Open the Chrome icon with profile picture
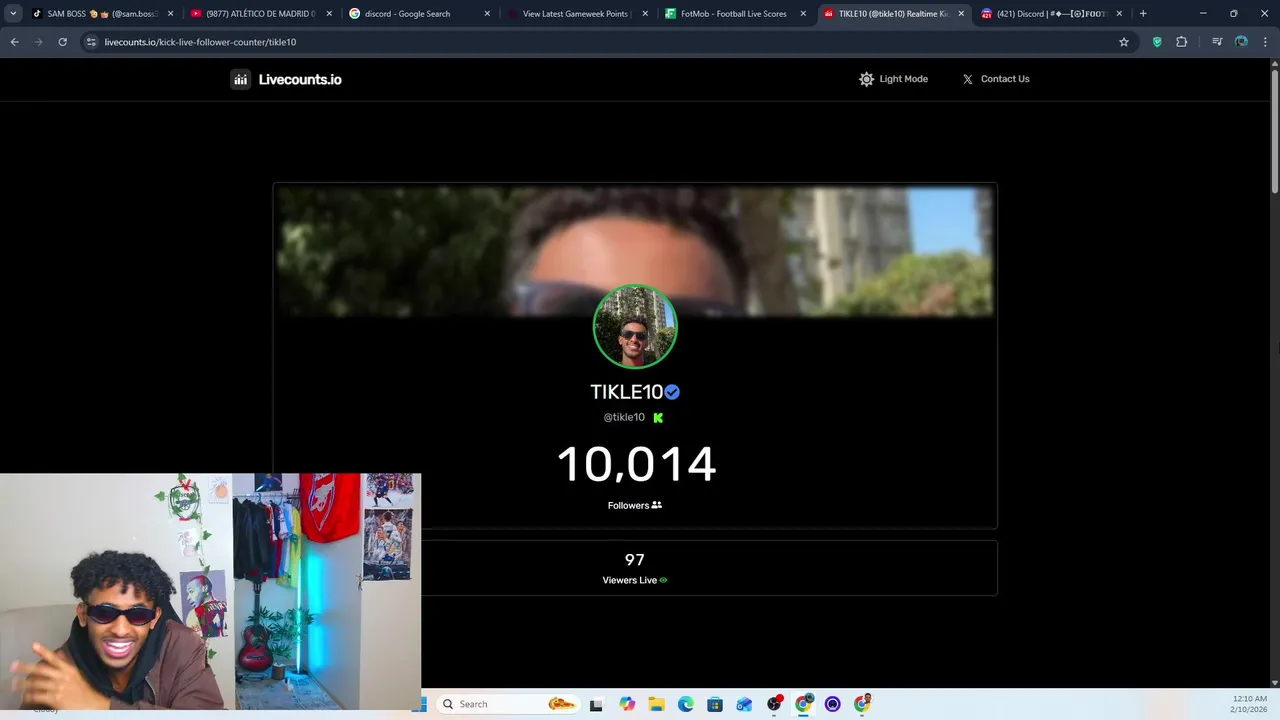 coord(862,704)
